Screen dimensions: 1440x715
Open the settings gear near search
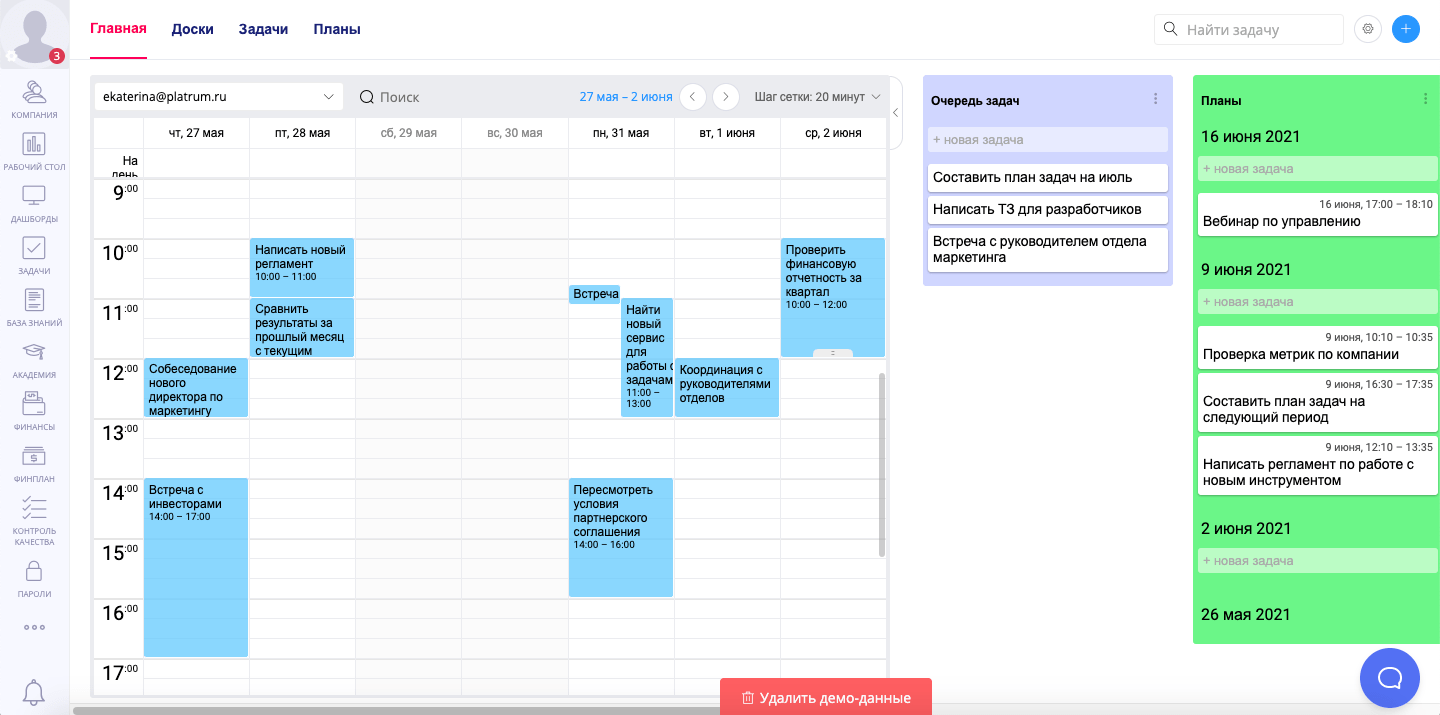tap(1367, 29)
